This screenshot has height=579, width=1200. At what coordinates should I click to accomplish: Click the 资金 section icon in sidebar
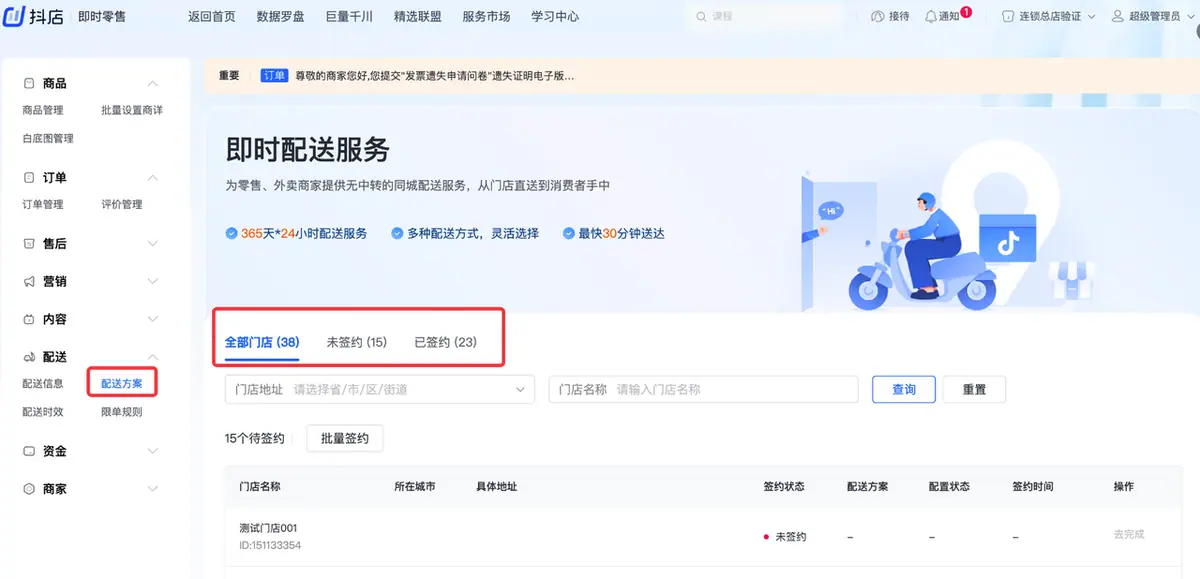click(29, 452)
